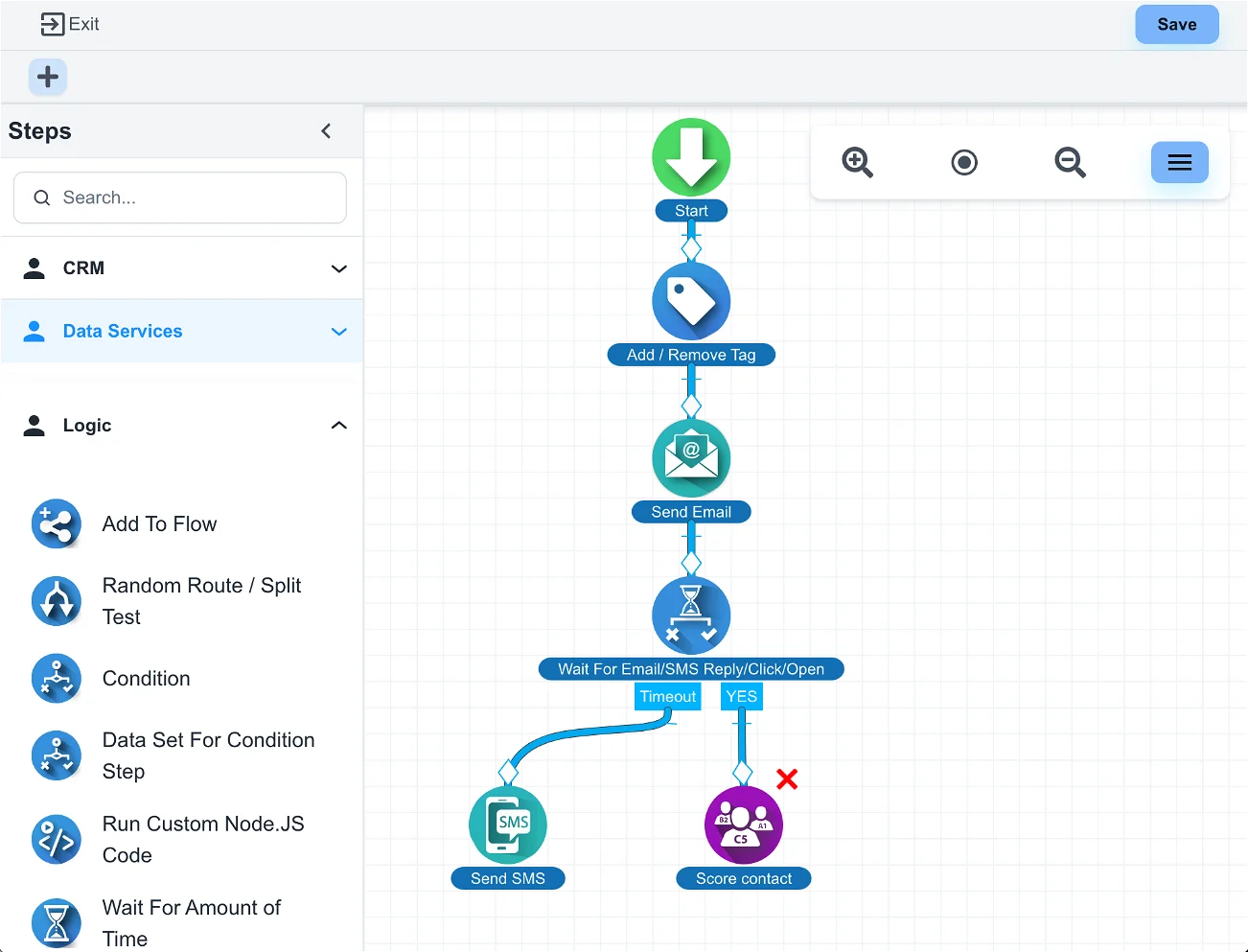Delete Score contact node with red X
The width and height of the screenshot is (1248, 952).
coord(787,778)
